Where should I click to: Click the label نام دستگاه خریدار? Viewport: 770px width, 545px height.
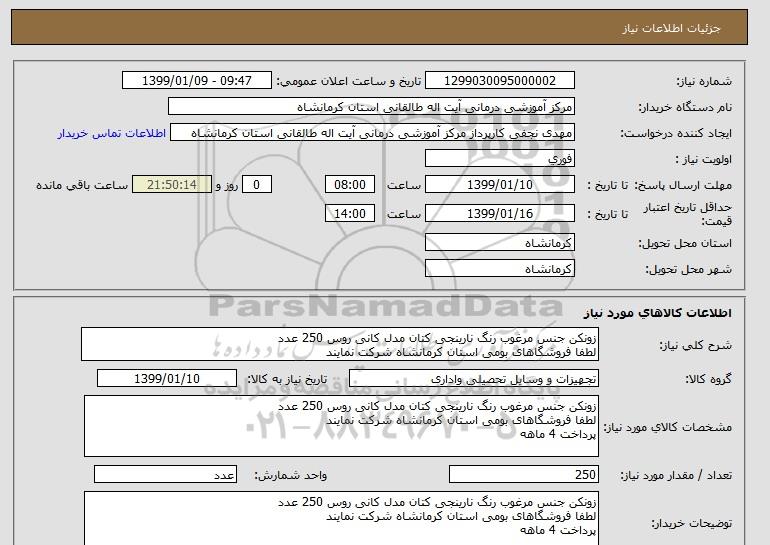point(685,108)
